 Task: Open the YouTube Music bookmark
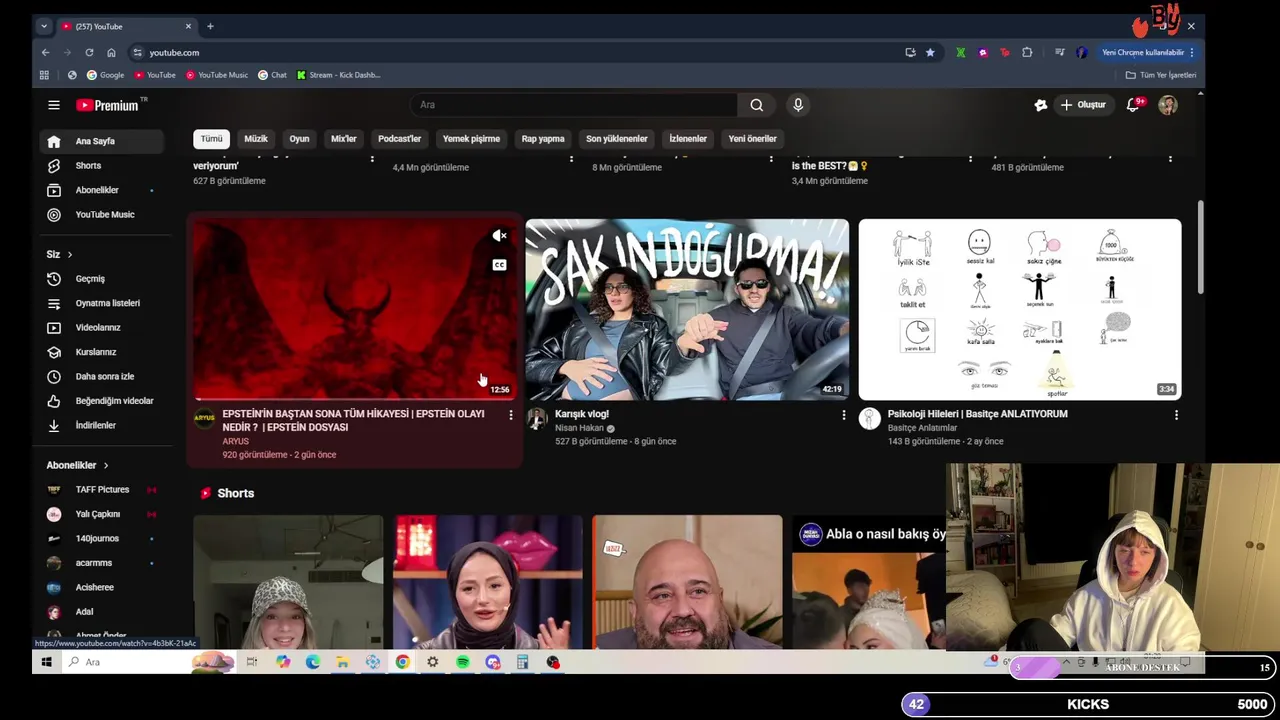pos(217,75)
